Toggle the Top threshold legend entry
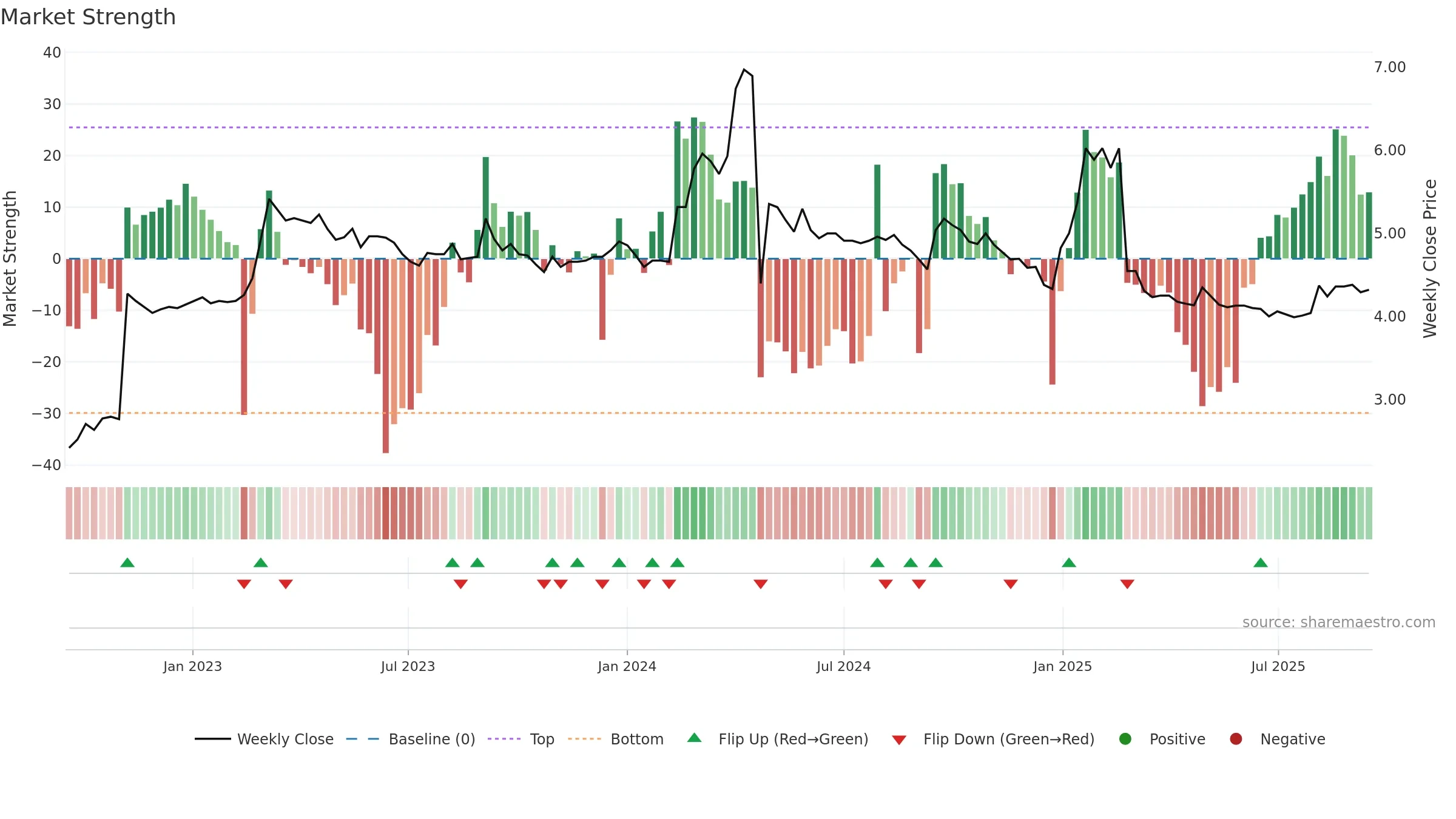This screenshot has width=1456, height=819. click(x=521, y=739)
